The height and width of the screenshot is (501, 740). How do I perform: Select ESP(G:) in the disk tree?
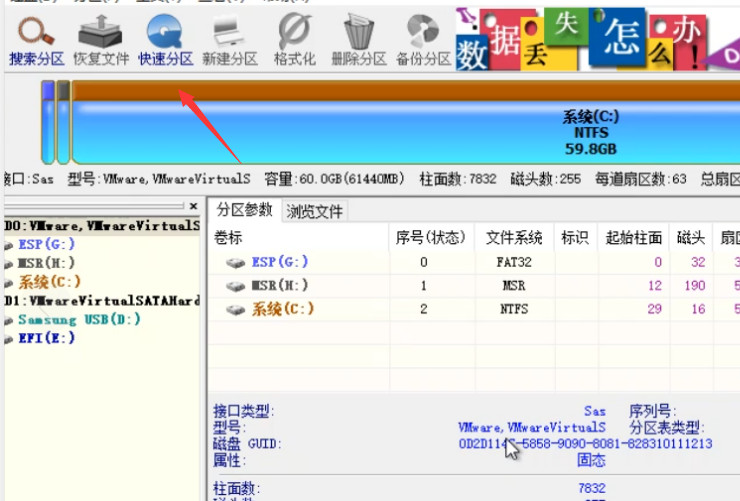tap(46, 244)
